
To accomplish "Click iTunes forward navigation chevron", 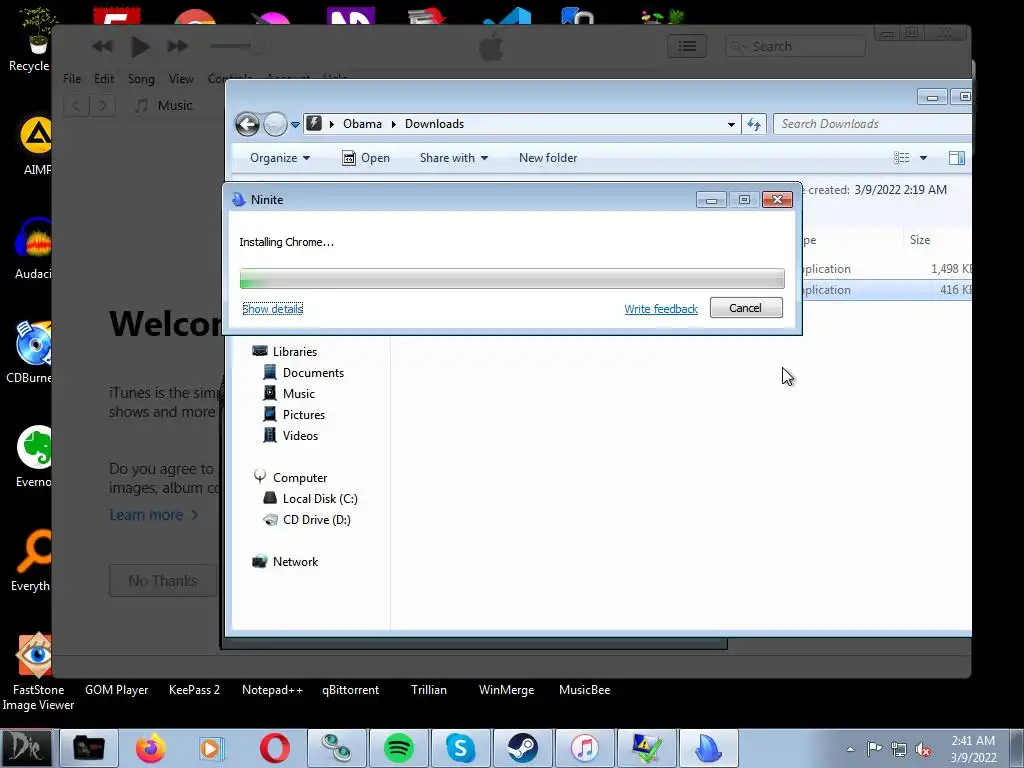I will click(x=103, y=105).
